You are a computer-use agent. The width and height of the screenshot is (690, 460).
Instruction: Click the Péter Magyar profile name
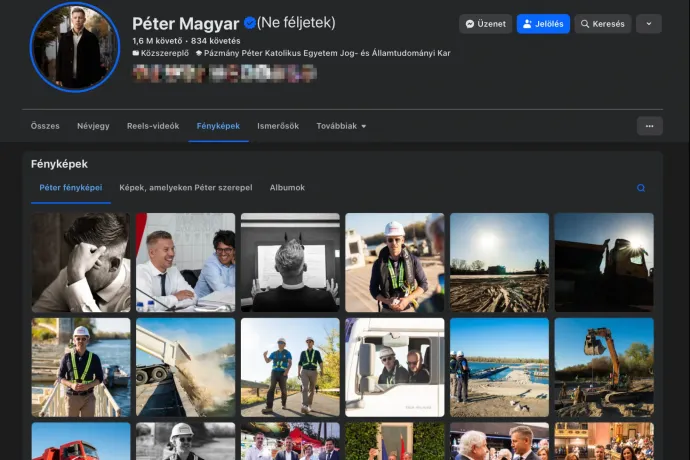185,23
